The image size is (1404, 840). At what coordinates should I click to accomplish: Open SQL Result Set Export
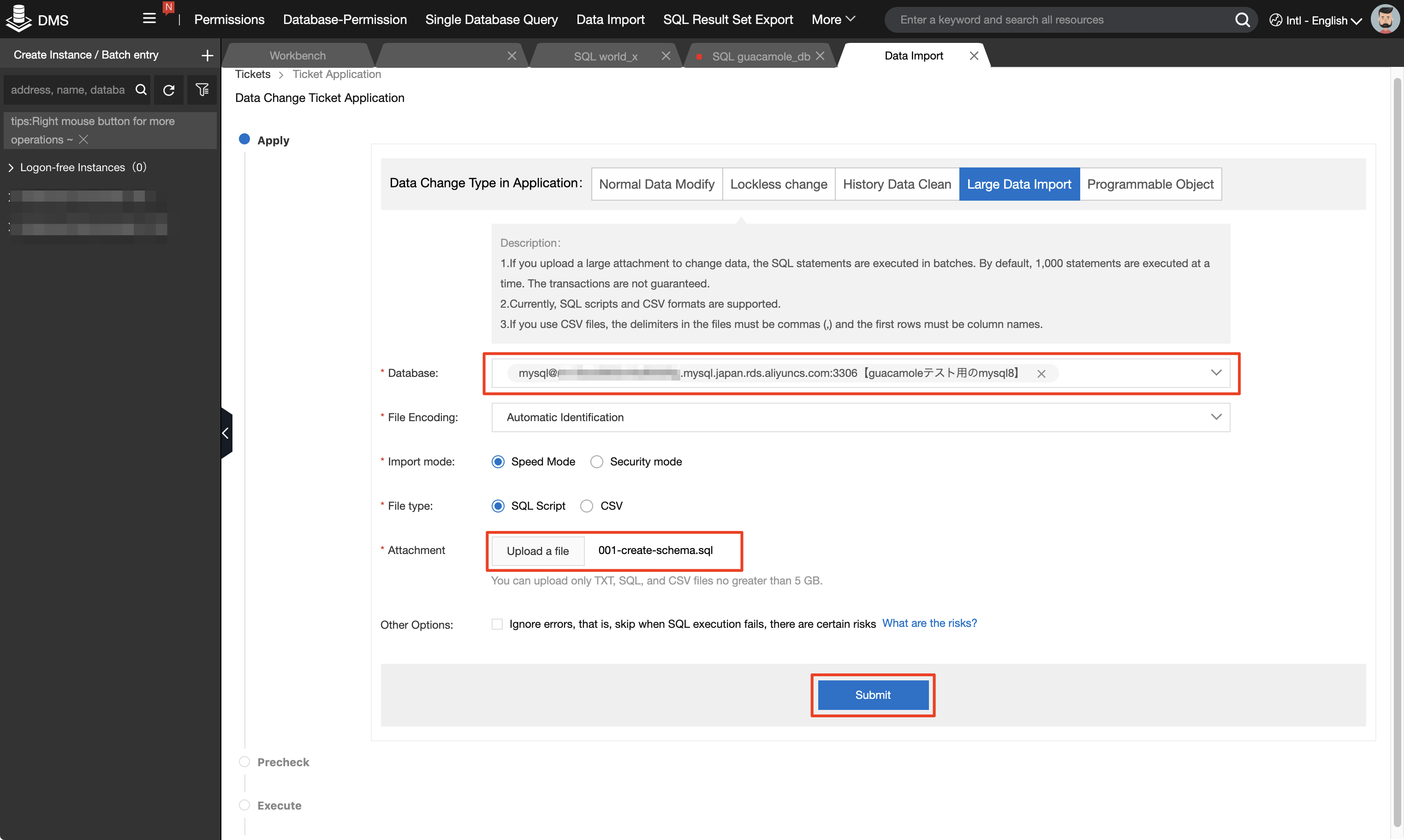click(x=728, y=19)
